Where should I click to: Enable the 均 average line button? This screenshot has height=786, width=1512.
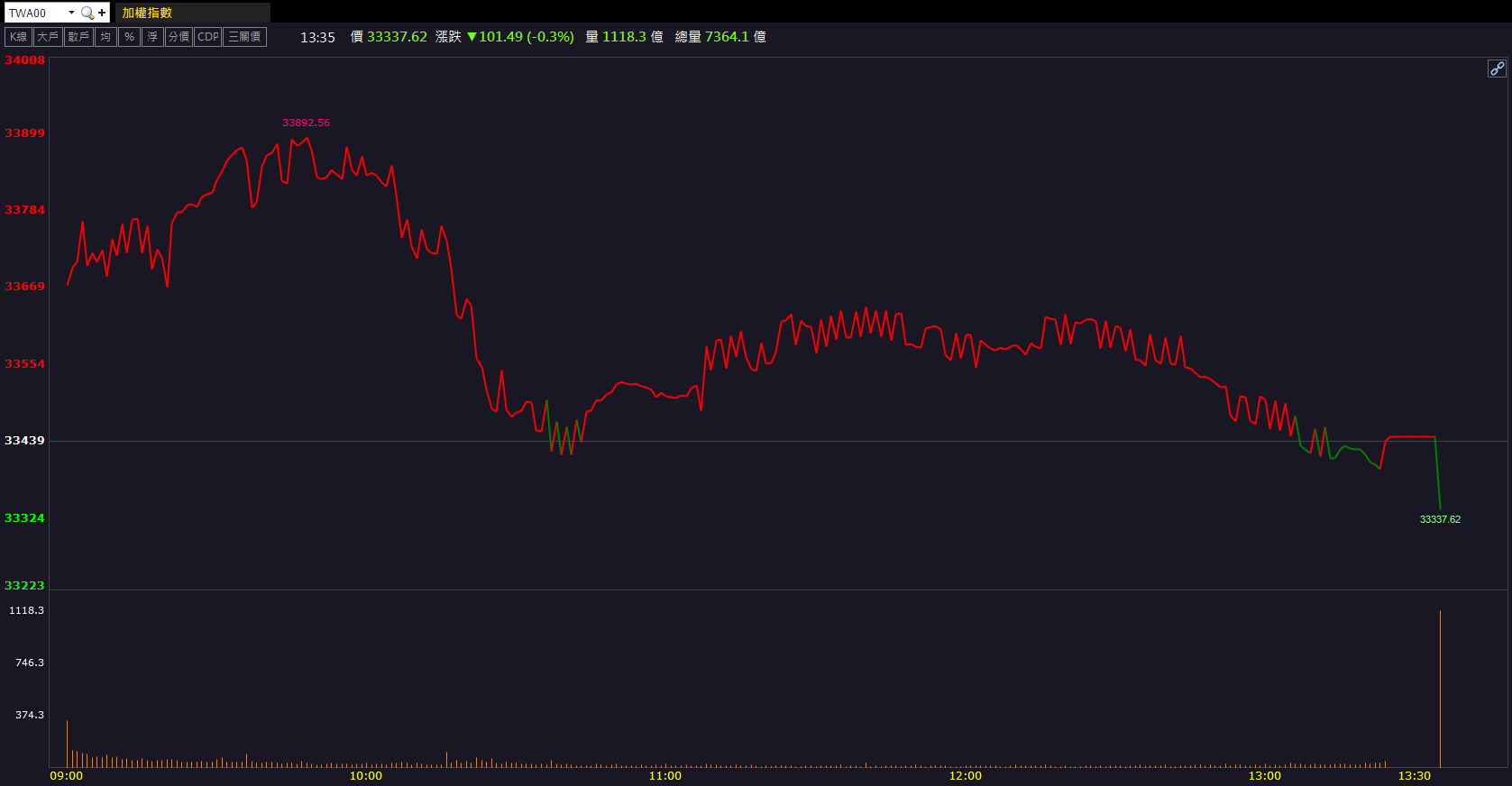105,37
